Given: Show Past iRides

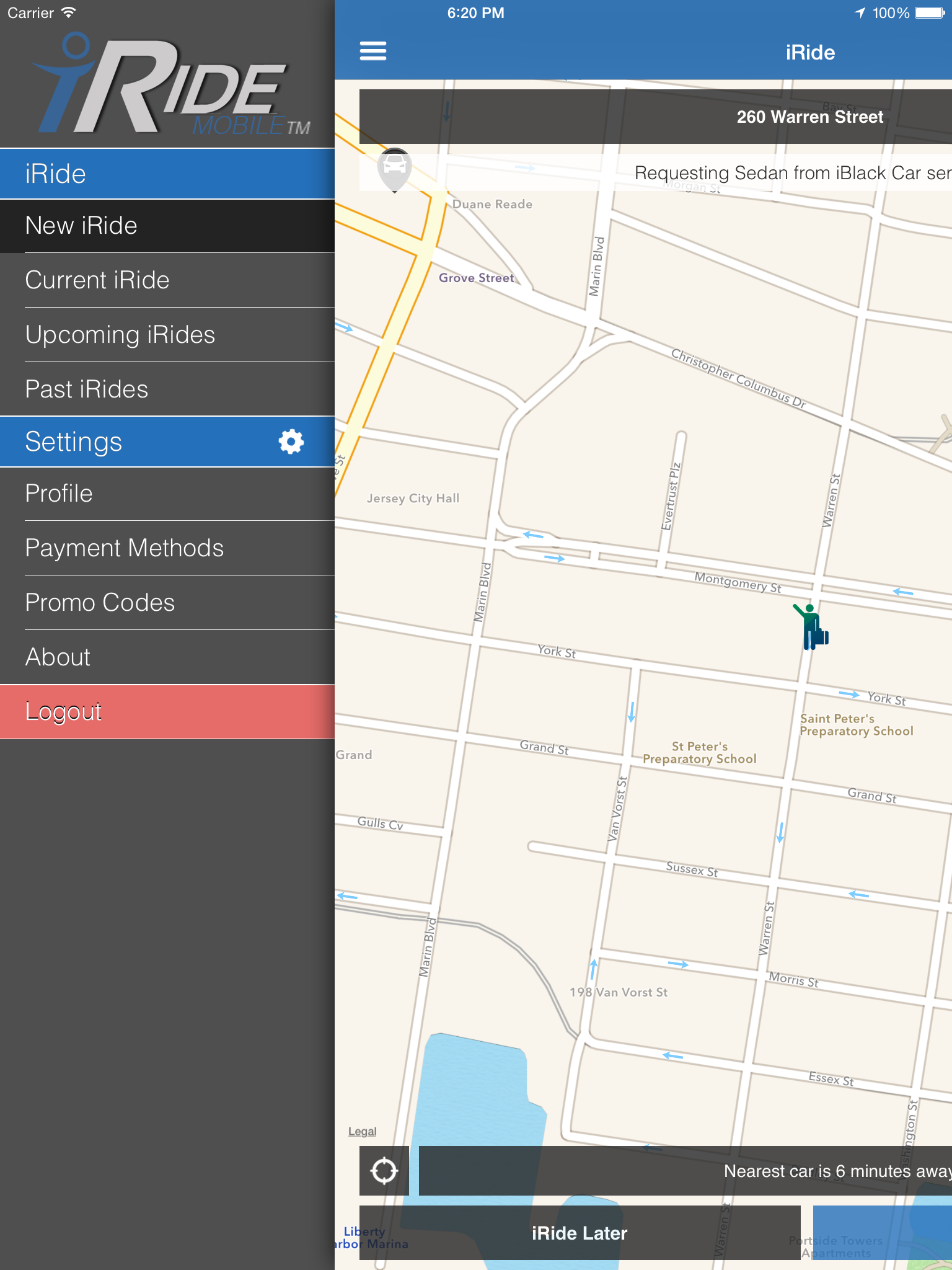Looking at the screenshot, I should 167,389.
